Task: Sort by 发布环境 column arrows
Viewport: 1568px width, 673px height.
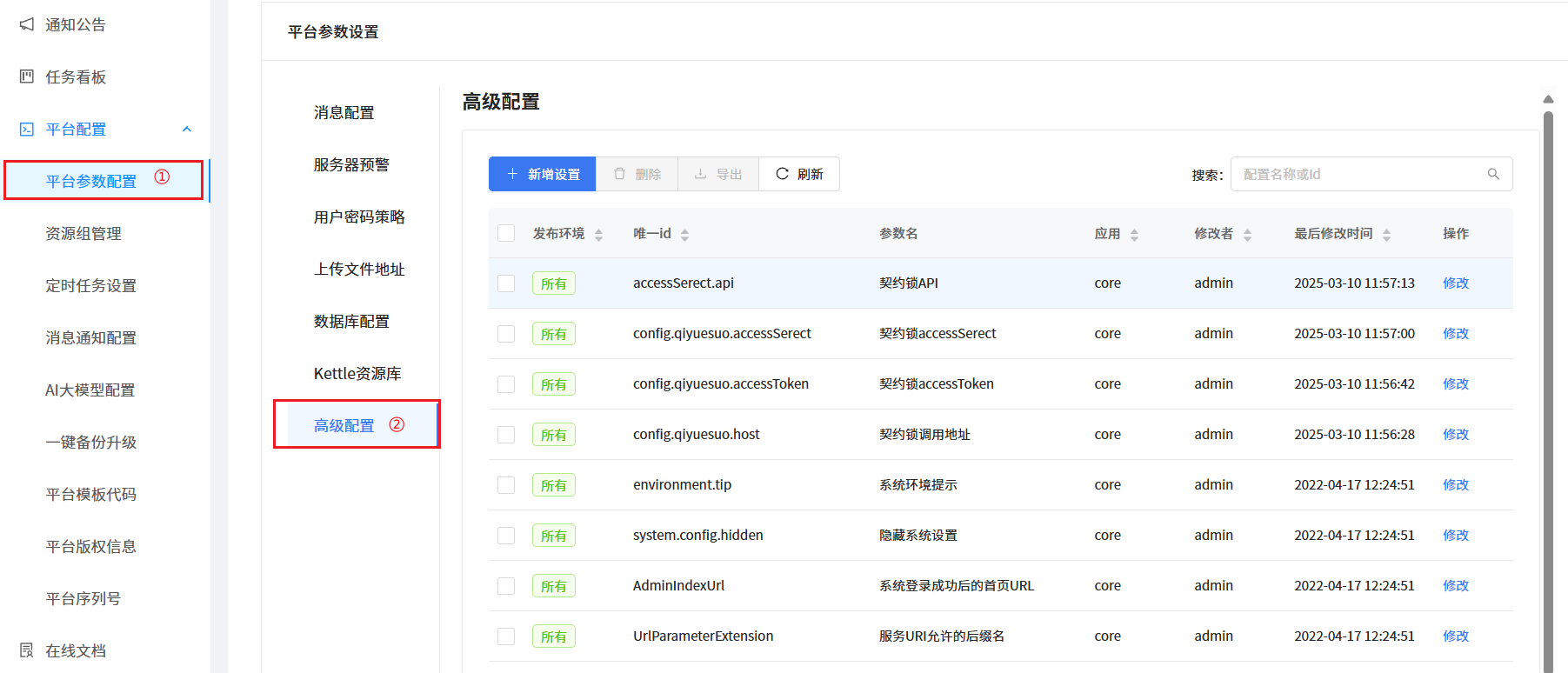Action: point(598,235)
